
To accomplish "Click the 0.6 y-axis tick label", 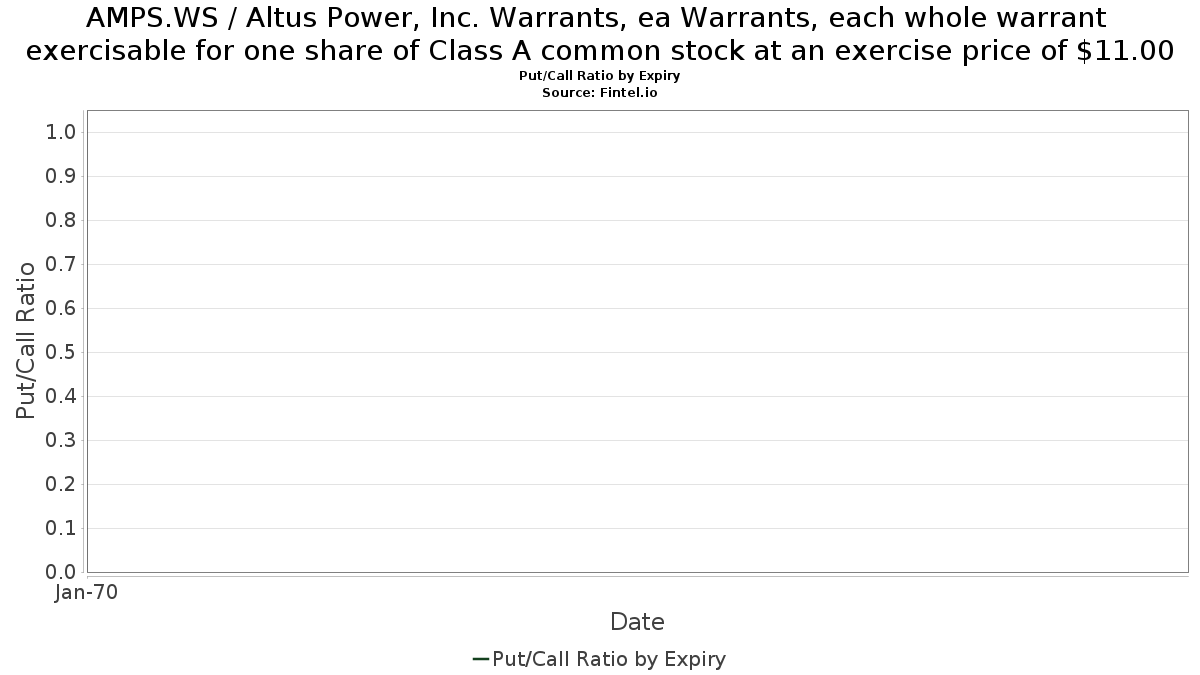I will [61, 308].
